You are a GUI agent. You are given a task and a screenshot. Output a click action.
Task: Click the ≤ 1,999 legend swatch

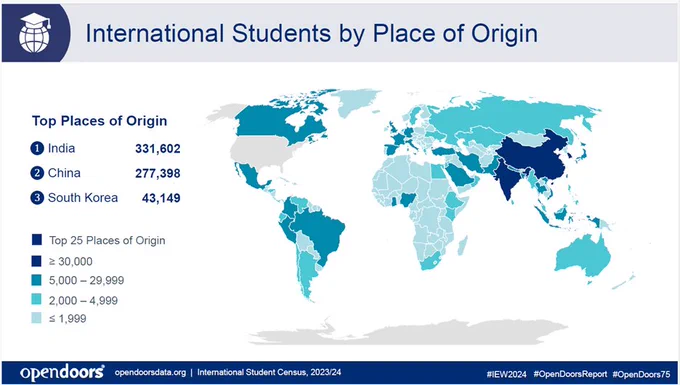[36, 319]
